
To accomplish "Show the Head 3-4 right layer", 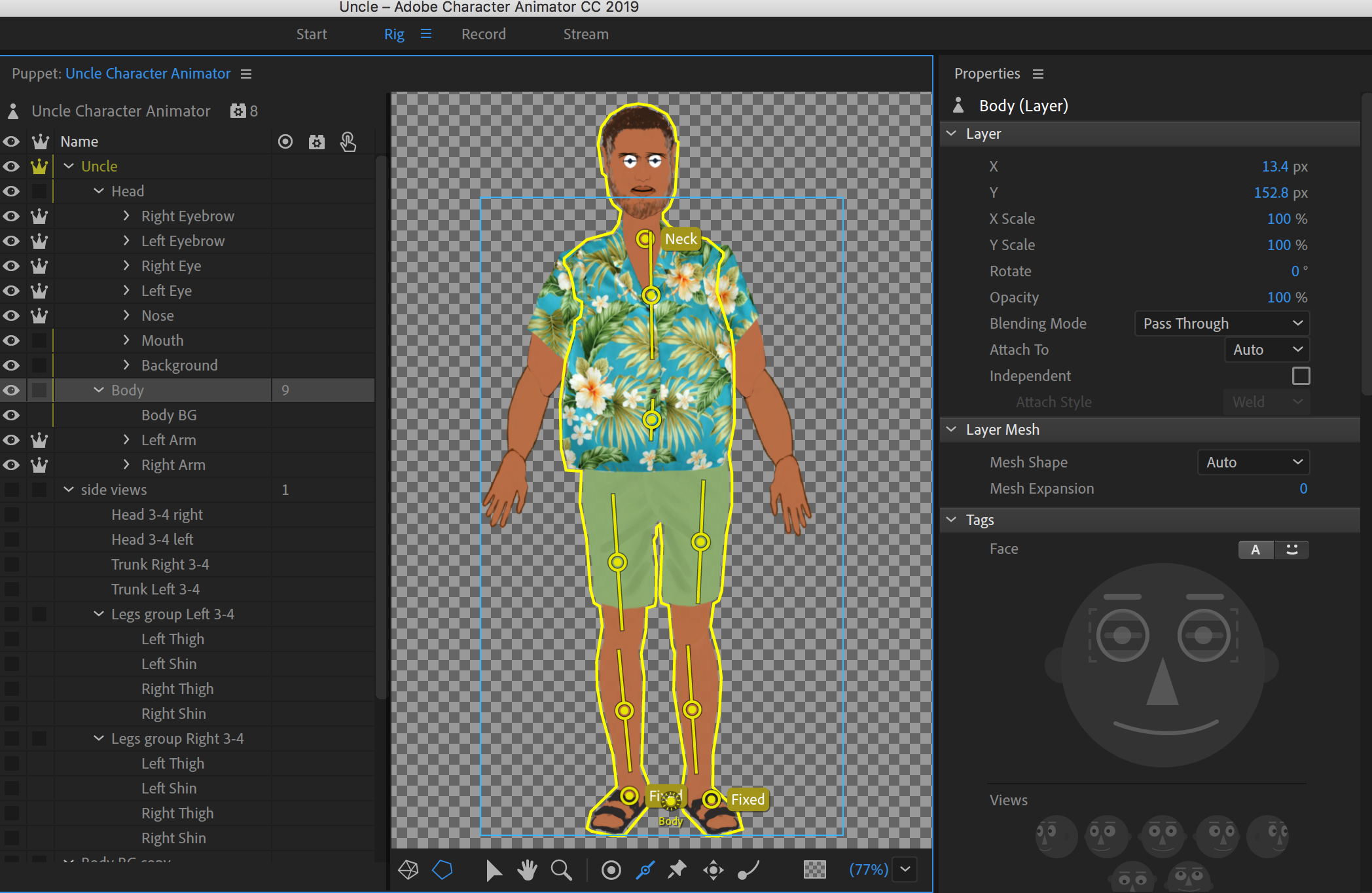I will [x=11, y=515].
